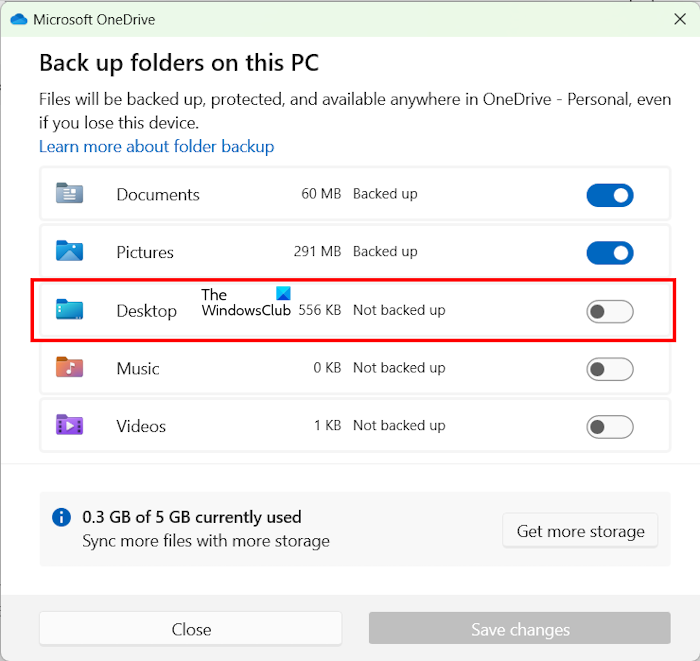Click the Desktop folder name label
The width and height of the screenshot is (700, 661).
pos(146,311)
